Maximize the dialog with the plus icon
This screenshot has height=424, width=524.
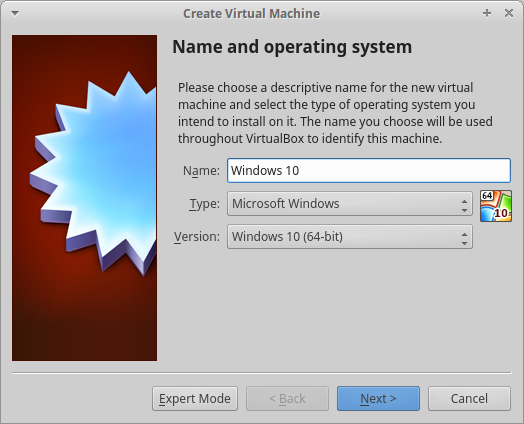click(x=487, y=13)
